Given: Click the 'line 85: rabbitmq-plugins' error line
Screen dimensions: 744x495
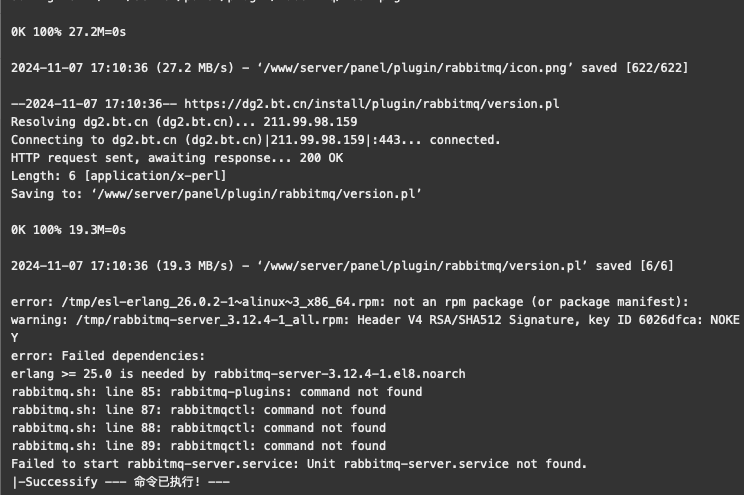Looking at the screenshot, I should (x=217, y=392).
